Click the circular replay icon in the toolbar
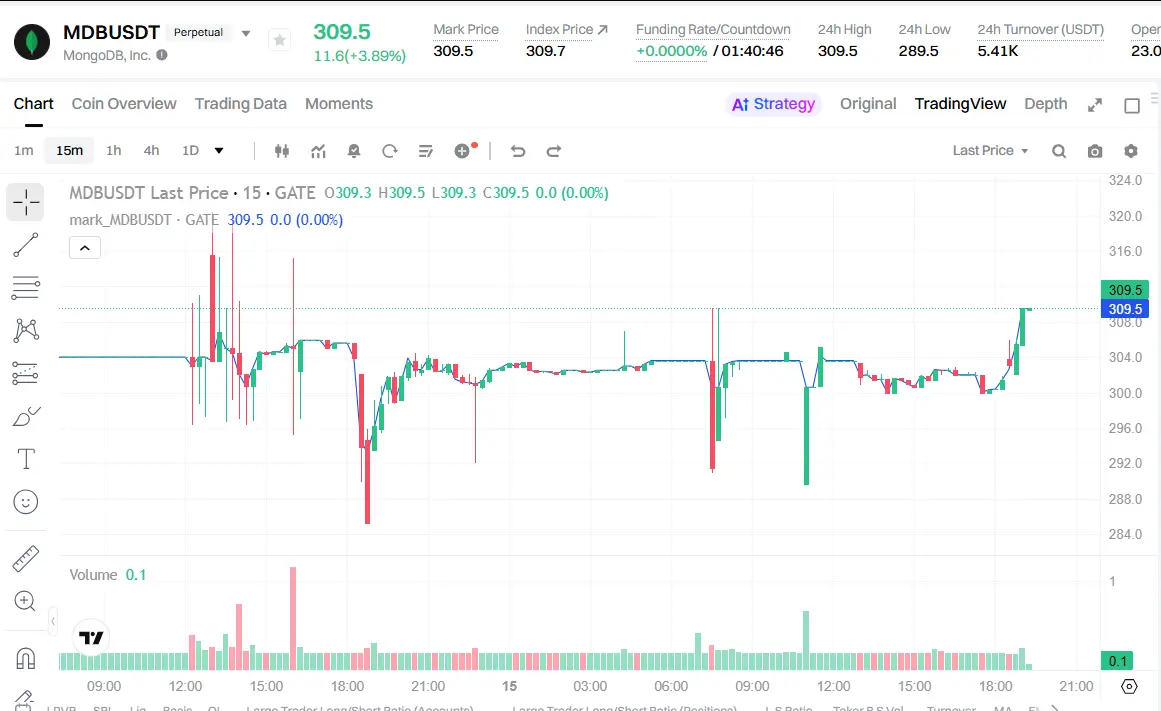 point(389,151)
